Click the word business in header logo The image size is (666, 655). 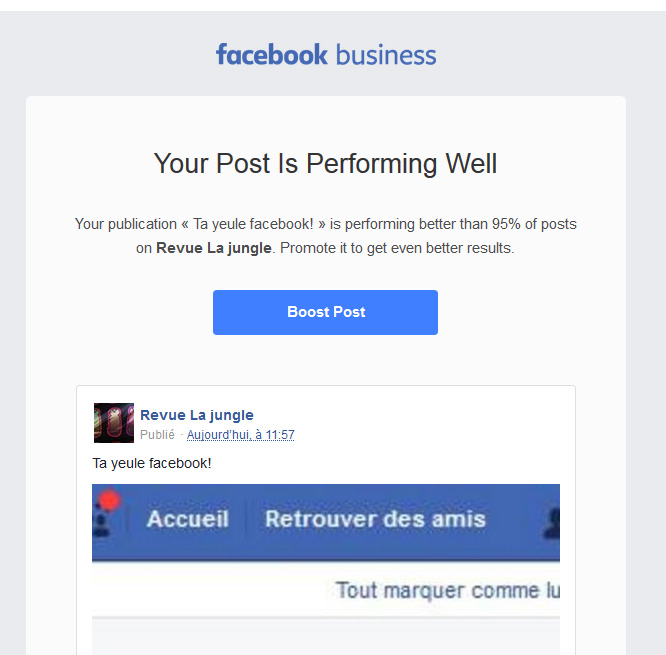click(x=386, y=54)
